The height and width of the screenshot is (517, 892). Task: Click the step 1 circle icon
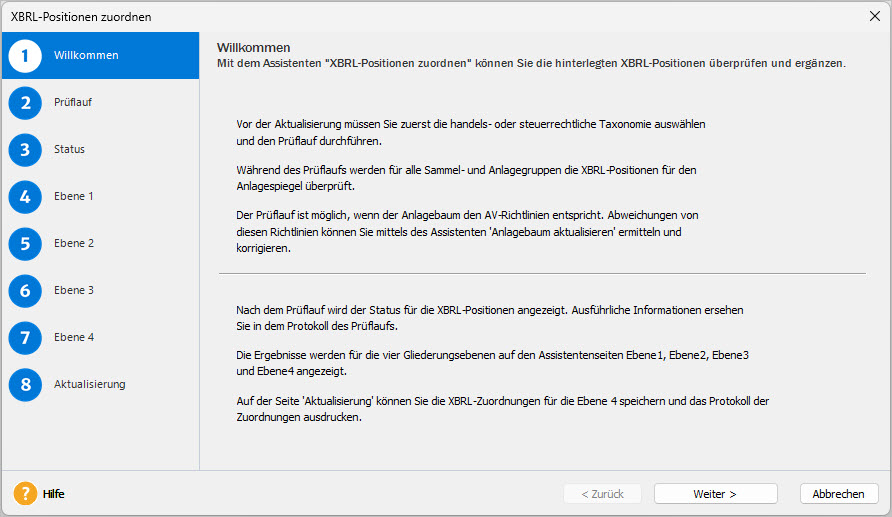point(25,56)
